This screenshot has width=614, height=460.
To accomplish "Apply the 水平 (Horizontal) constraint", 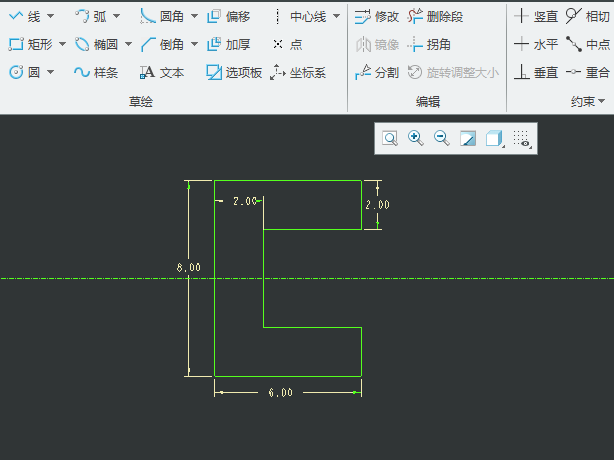I will (x=536, y=44).
